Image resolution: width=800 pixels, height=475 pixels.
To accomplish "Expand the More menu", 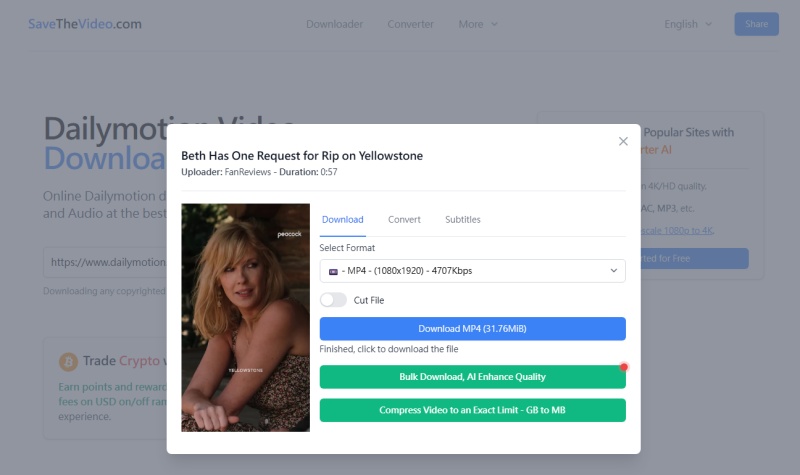I will tap(478, 24).
